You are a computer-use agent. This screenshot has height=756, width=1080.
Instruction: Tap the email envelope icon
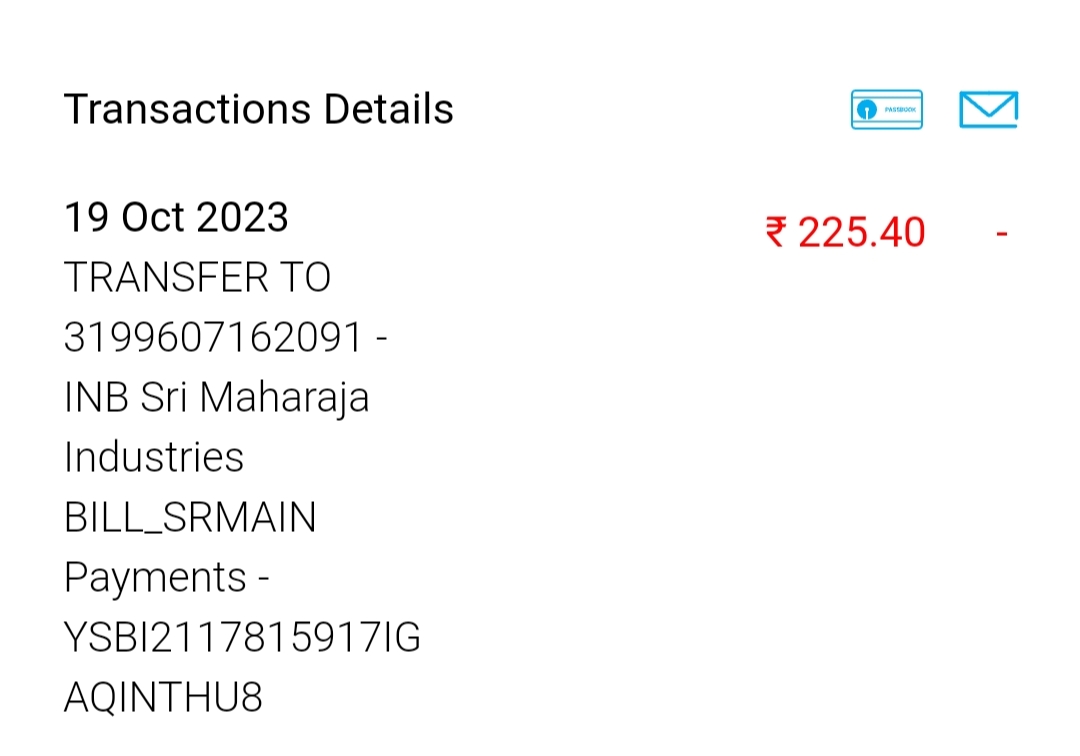[x=988, y=110]
